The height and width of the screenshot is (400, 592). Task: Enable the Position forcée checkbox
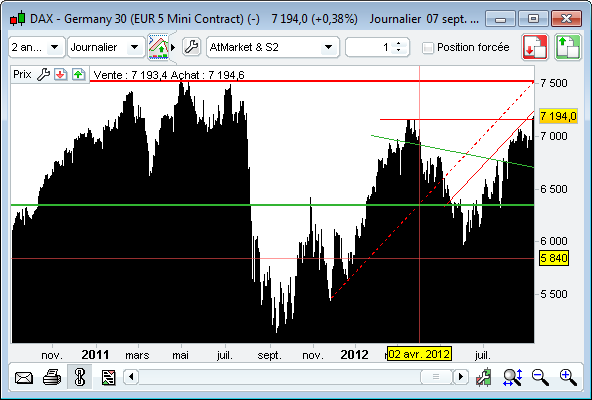click(x=428, y=48)
